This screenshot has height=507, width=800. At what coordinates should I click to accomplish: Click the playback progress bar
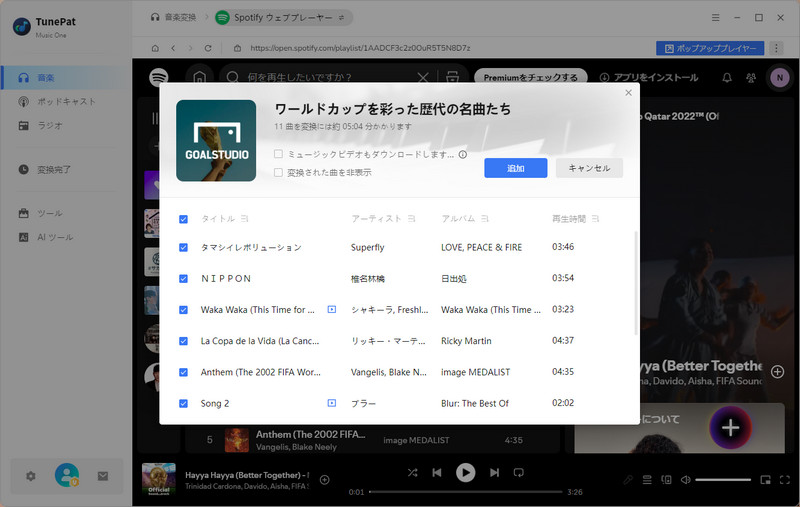[465, 492]
